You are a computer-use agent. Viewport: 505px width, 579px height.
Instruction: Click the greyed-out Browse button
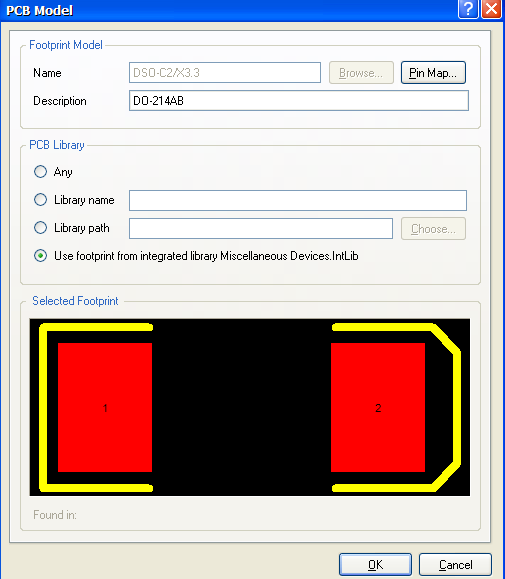361,73
